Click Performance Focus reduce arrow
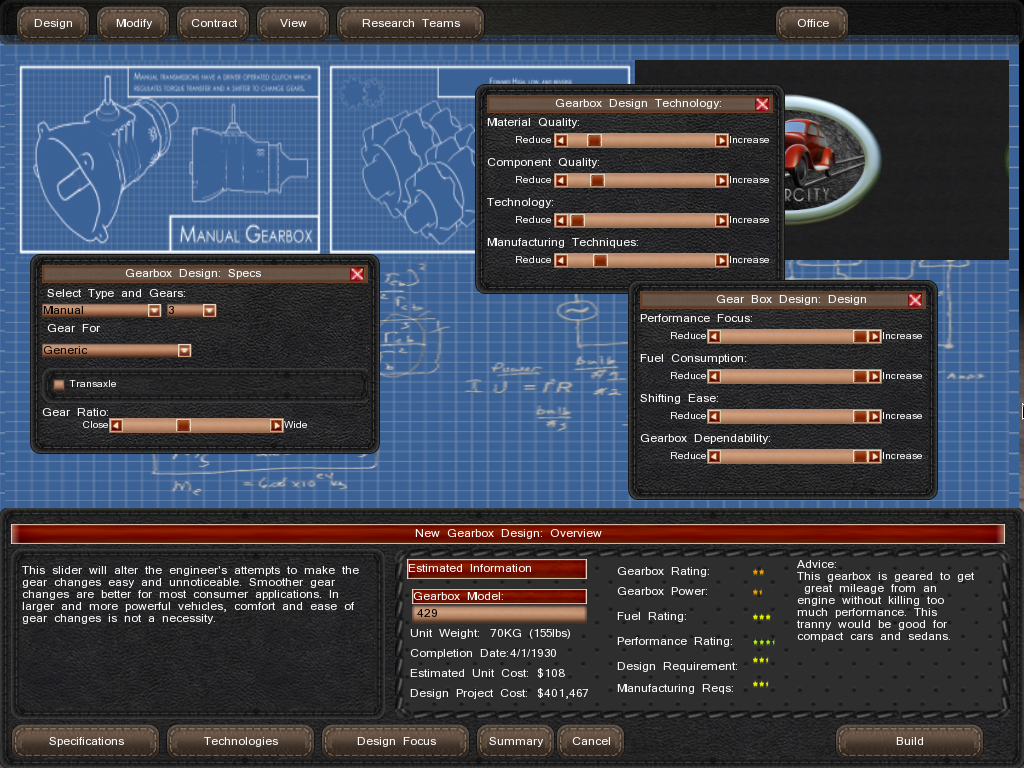1024x768 pixels. [x=714, y=337]
